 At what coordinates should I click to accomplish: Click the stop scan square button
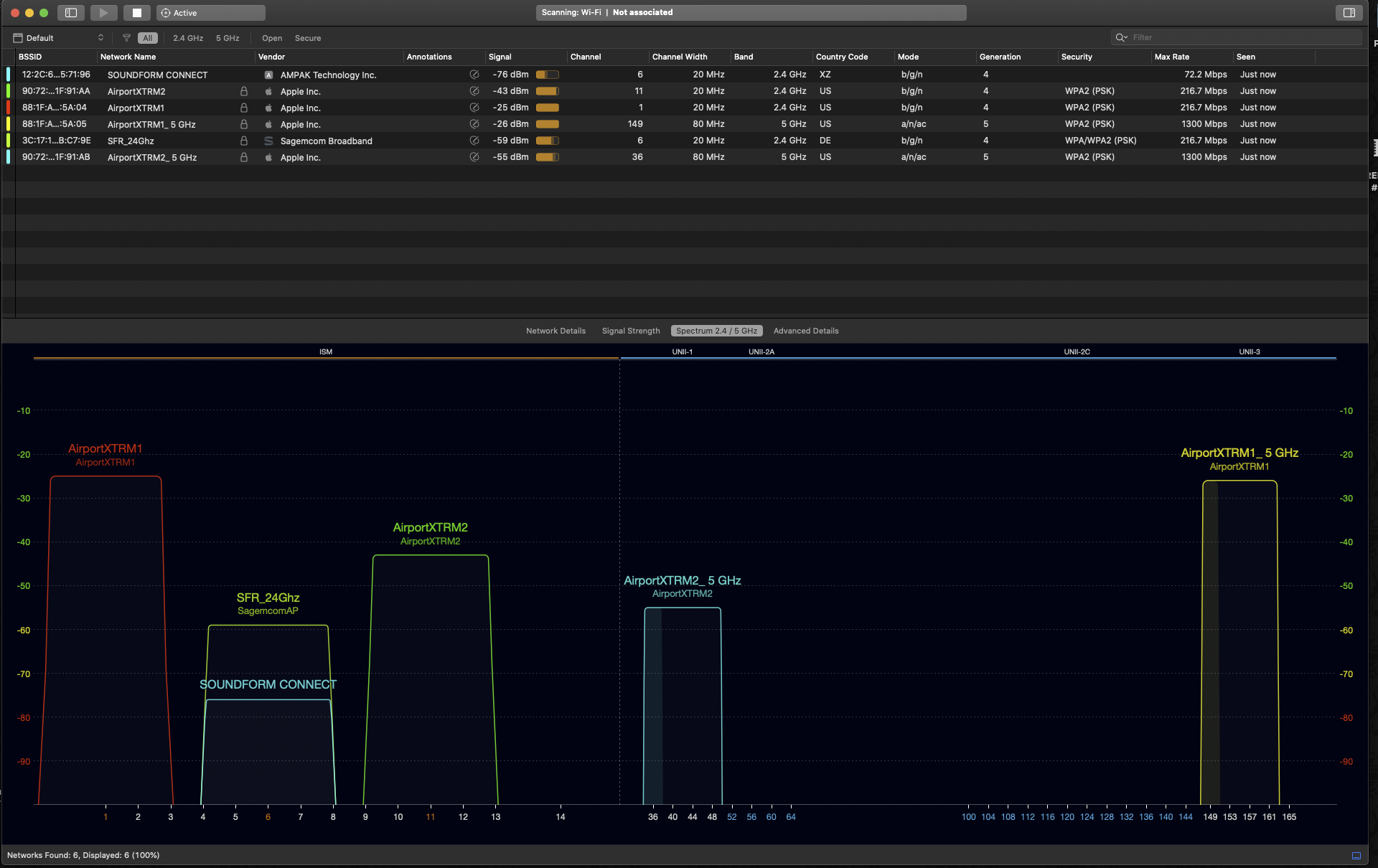(136, 13)
